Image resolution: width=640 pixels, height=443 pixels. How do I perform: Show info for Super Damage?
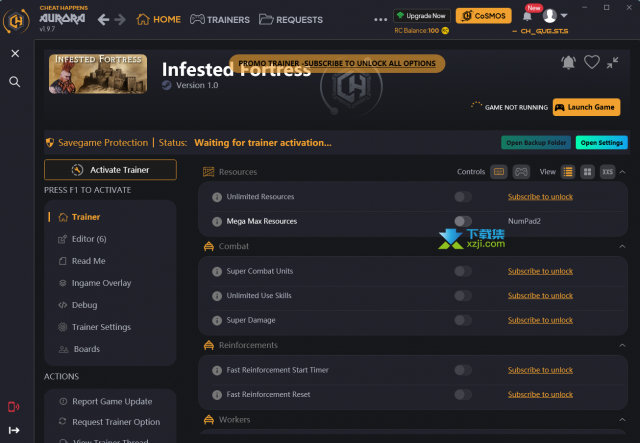click(x=217, y=320)
